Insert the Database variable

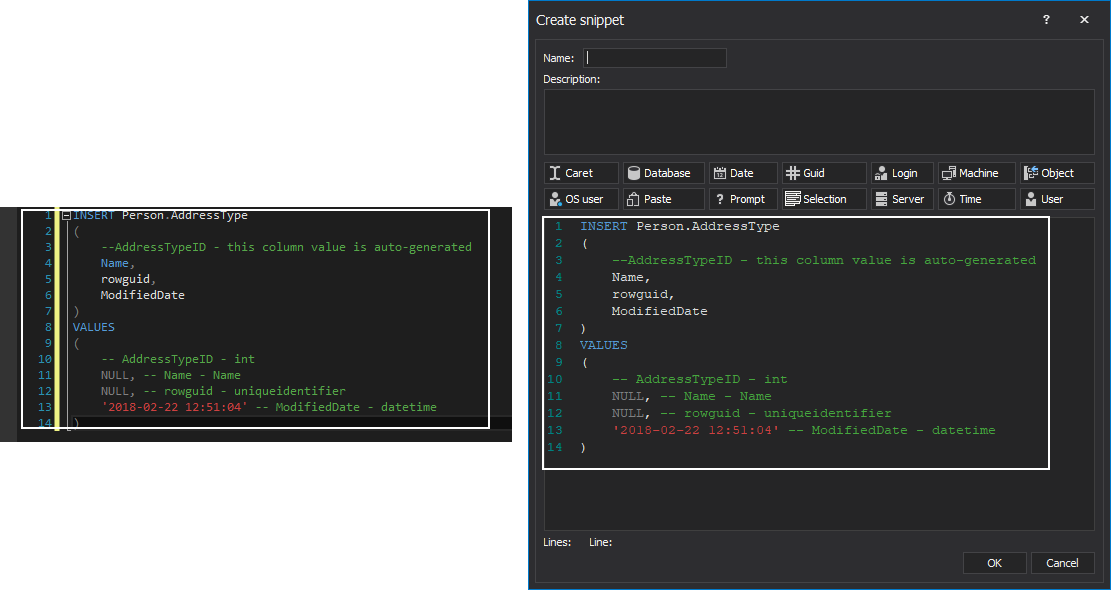663,173
